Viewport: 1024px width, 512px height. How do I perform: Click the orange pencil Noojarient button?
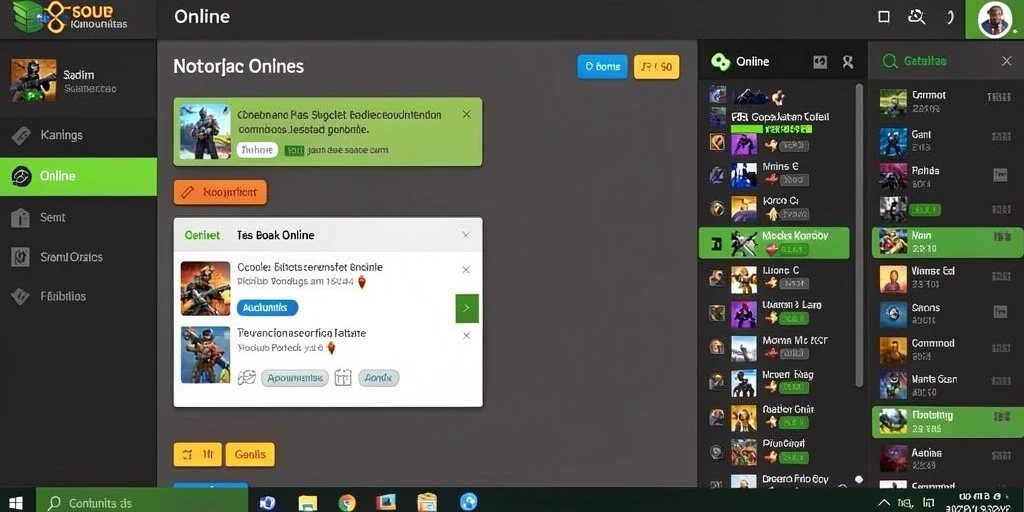(220, 193)
